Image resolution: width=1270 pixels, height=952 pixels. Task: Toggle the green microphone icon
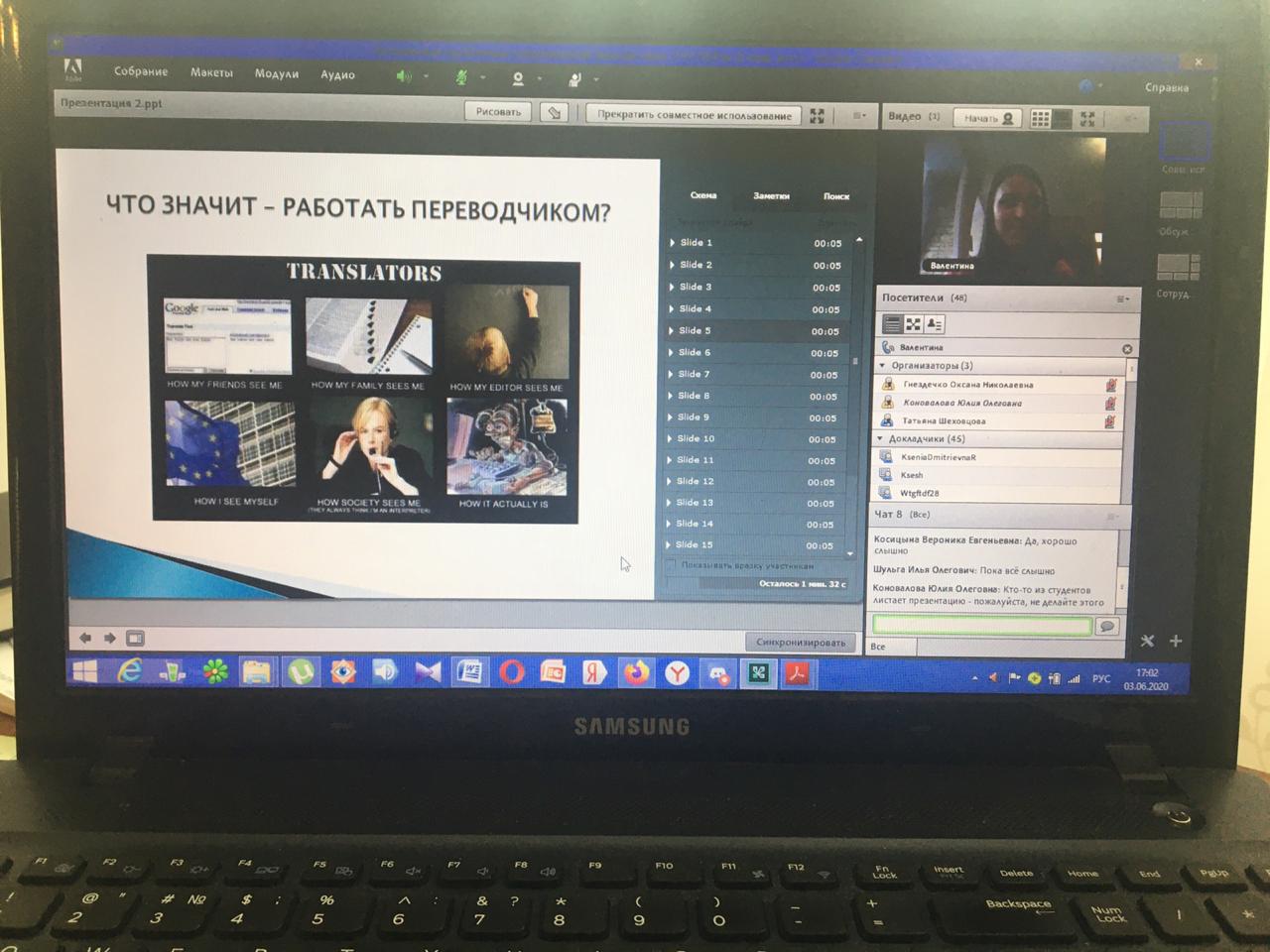[461, 77]
